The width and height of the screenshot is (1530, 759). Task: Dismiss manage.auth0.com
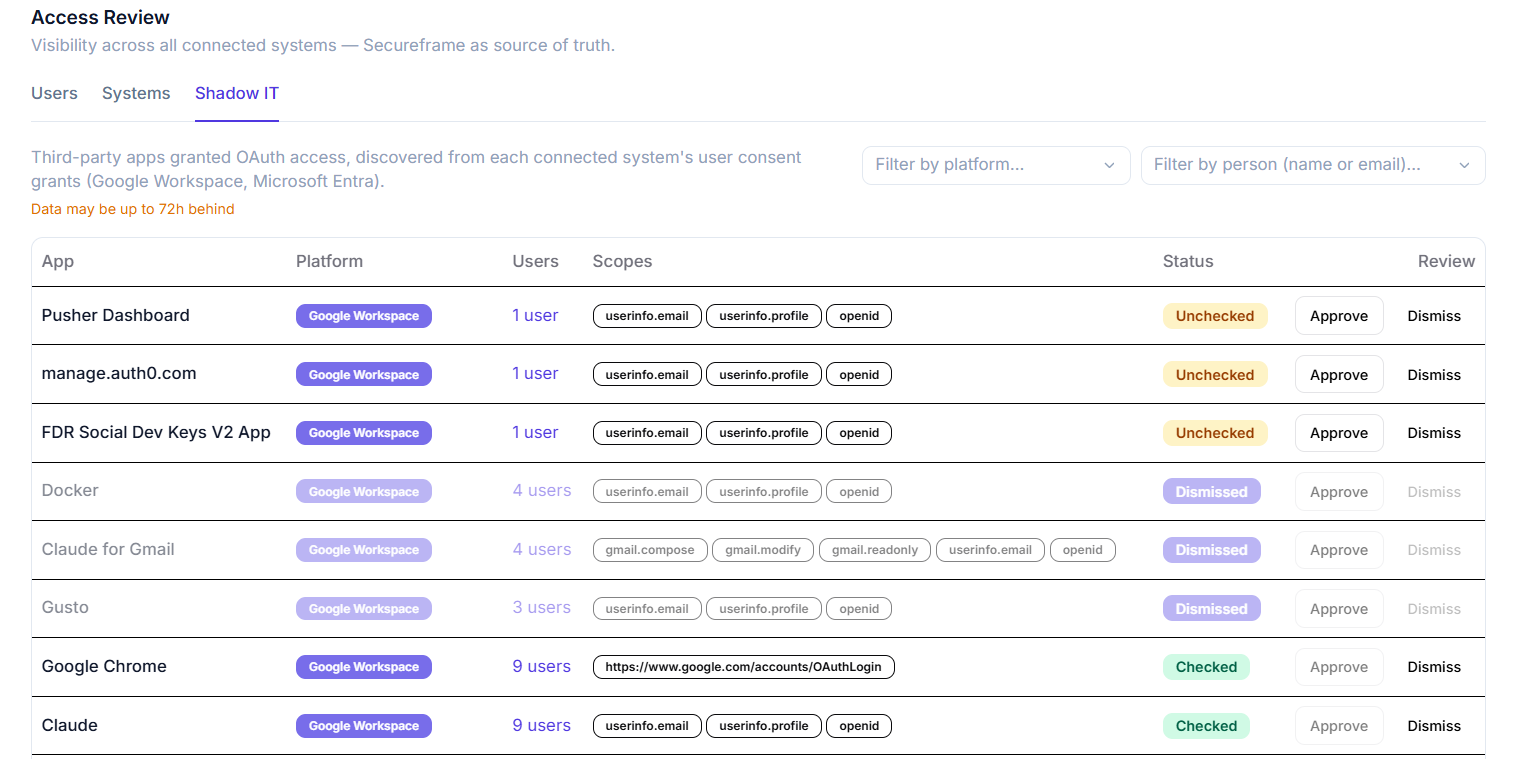[x=1434, y=375]
